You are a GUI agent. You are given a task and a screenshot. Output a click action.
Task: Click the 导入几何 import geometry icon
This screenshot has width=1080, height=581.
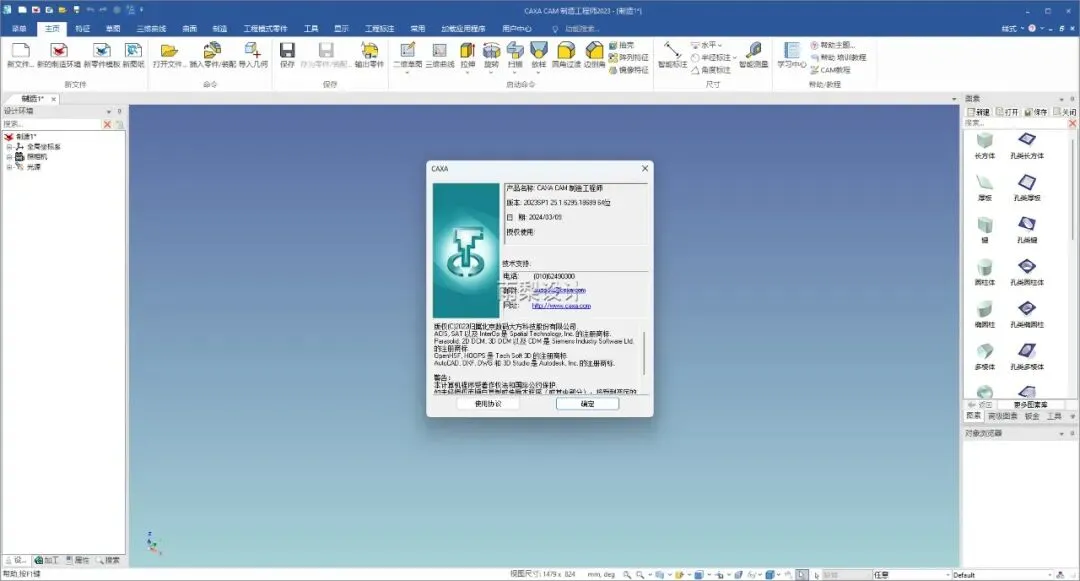[252, 50]
